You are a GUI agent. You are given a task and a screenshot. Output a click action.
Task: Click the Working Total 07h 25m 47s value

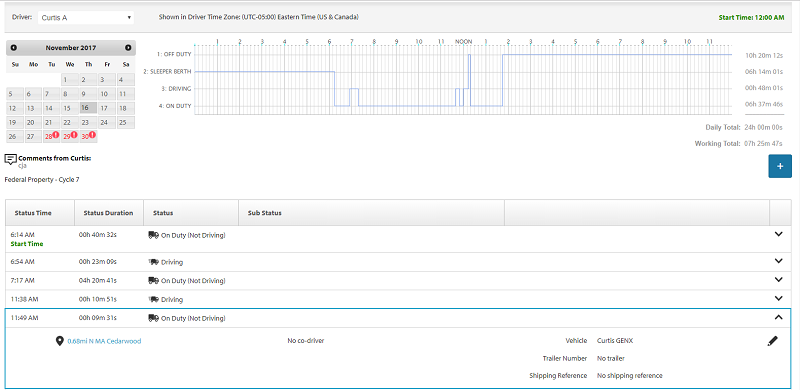(x=764, y=144)
